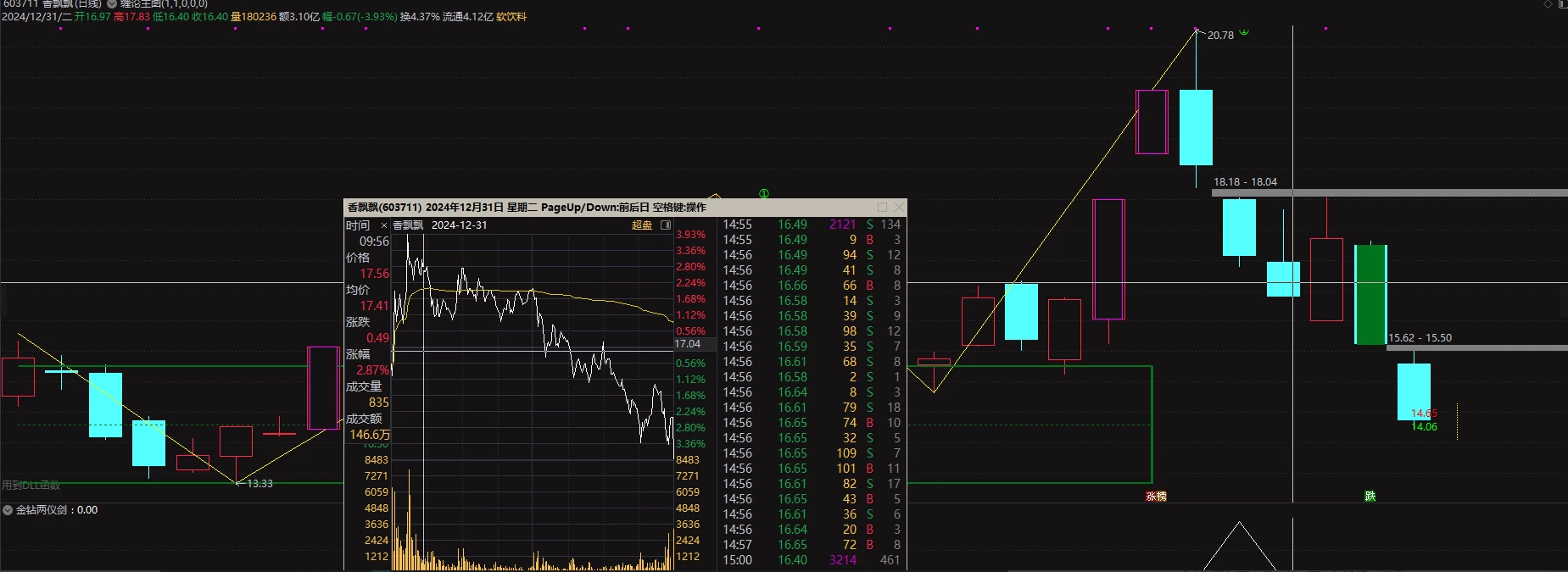
Task: Close the 时间 info column with X
Action: [x=384, y=225]
